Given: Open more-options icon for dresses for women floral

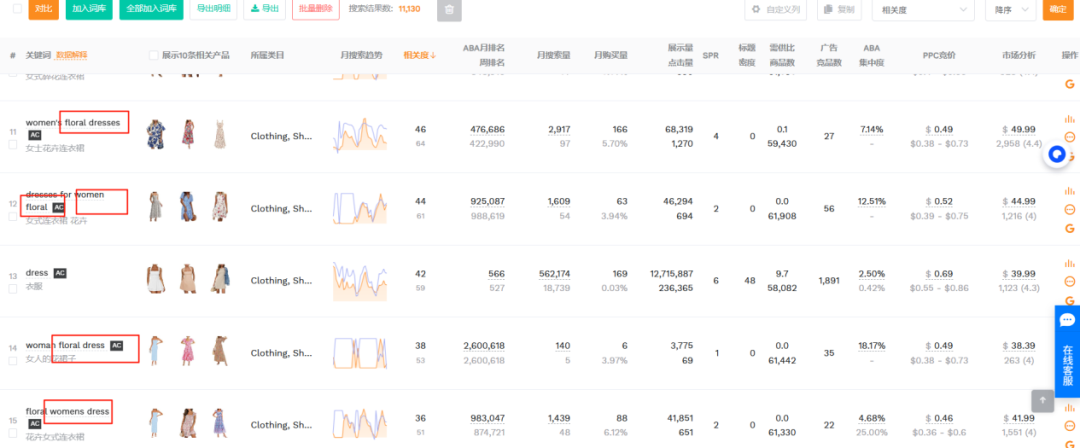Looking at the screenshot, I should 1070,209.
